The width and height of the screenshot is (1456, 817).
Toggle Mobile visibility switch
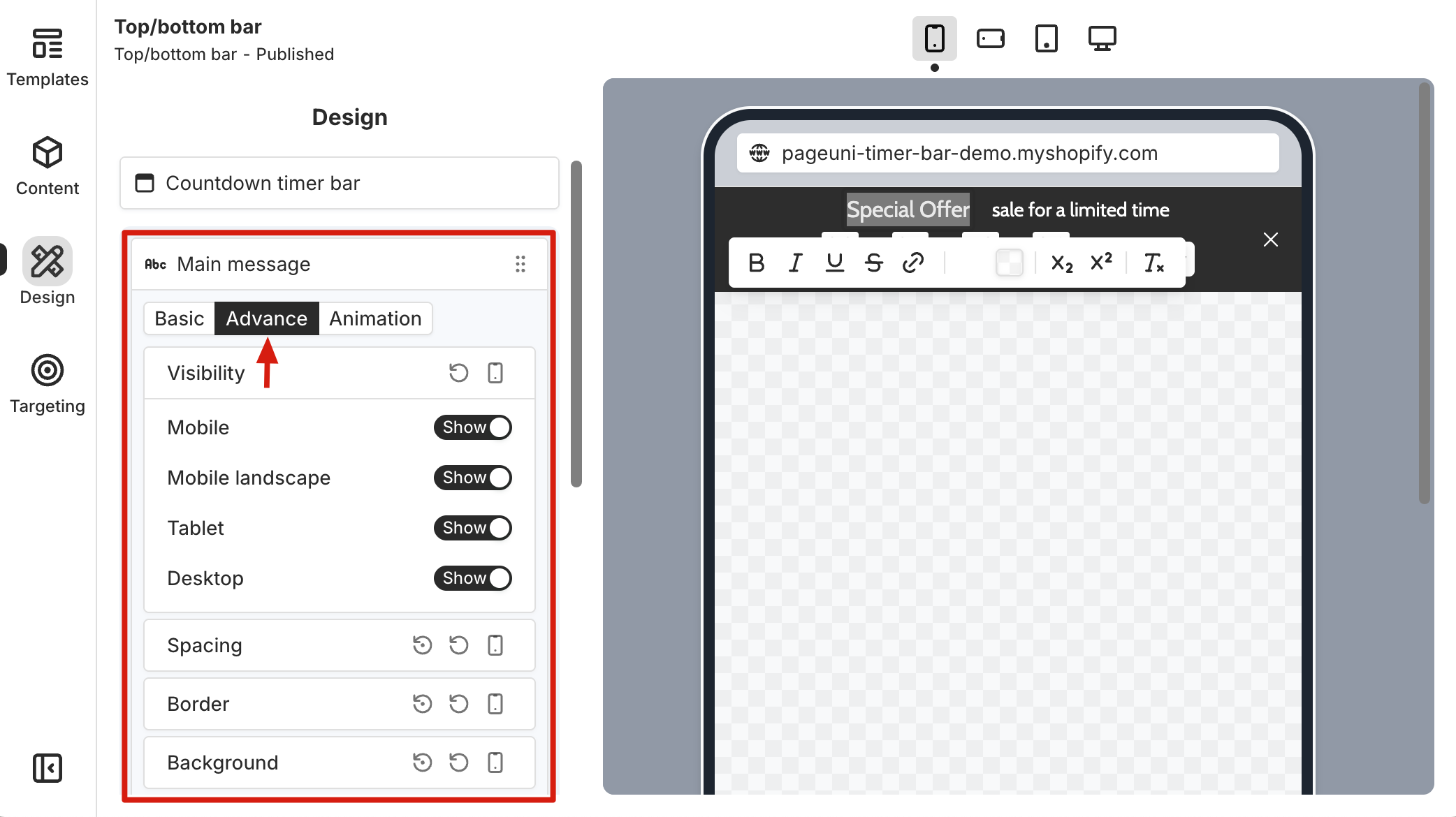[x=473, y=427]
